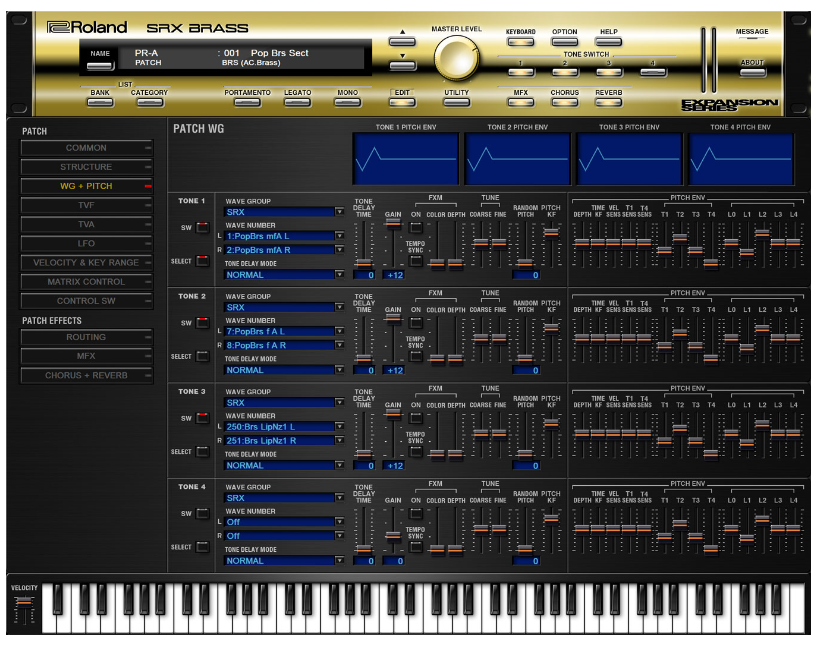Open Tone 1 Wave Group dropdown
824x650 pixels.
284,212
